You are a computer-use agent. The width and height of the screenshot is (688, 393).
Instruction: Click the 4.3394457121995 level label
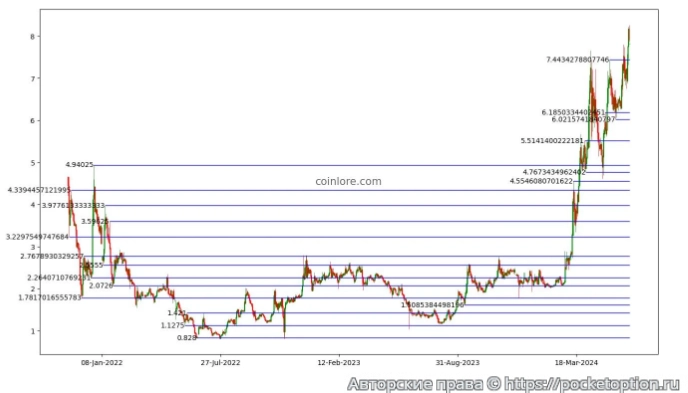(x=39, y=190)
